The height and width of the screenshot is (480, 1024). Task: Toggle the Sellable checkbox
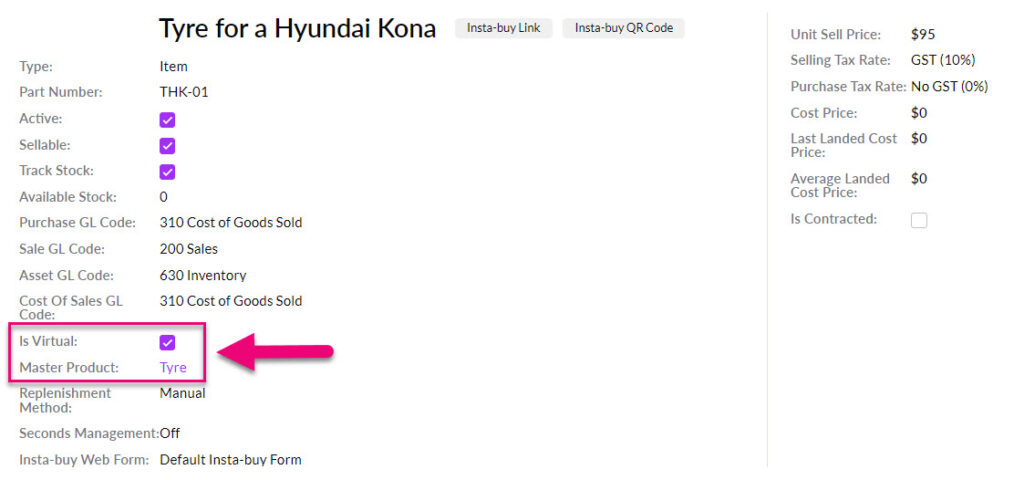167,145
